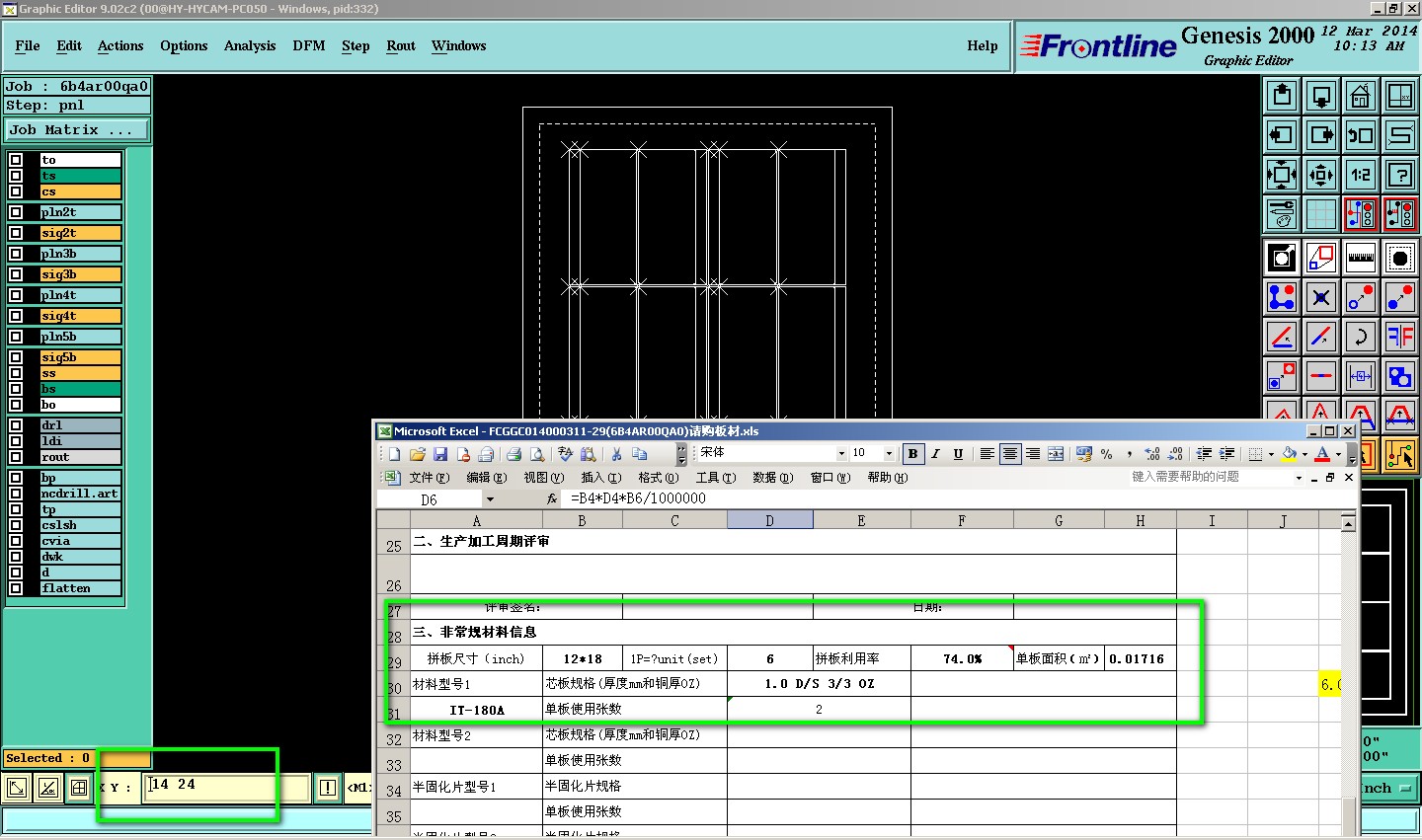Click the Job Matrix ... button
This screenshot has width=1422, height=840.
[77, 129]
